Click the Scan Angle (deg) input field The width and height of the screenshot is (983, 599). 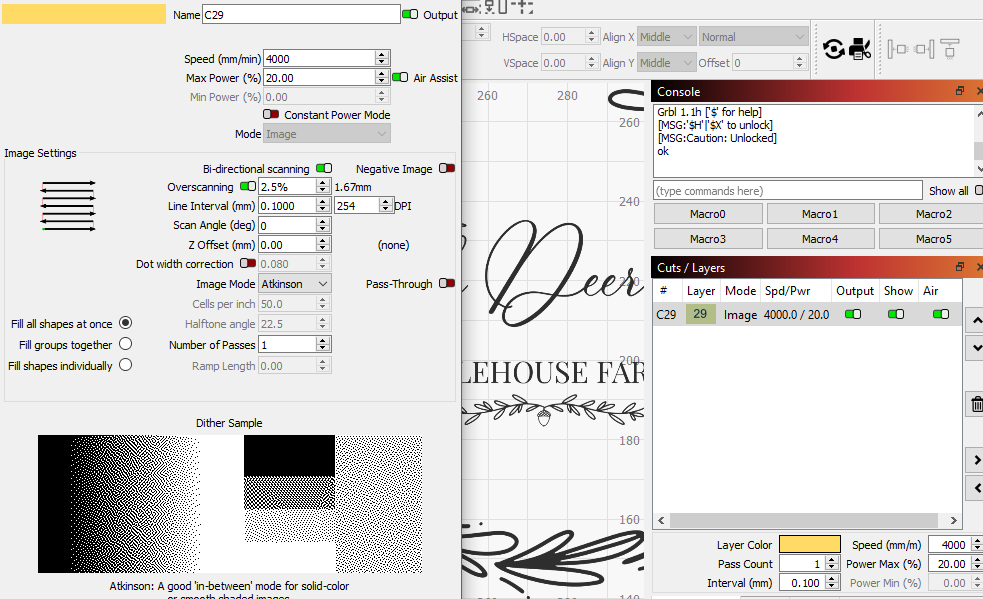[287, 225]
